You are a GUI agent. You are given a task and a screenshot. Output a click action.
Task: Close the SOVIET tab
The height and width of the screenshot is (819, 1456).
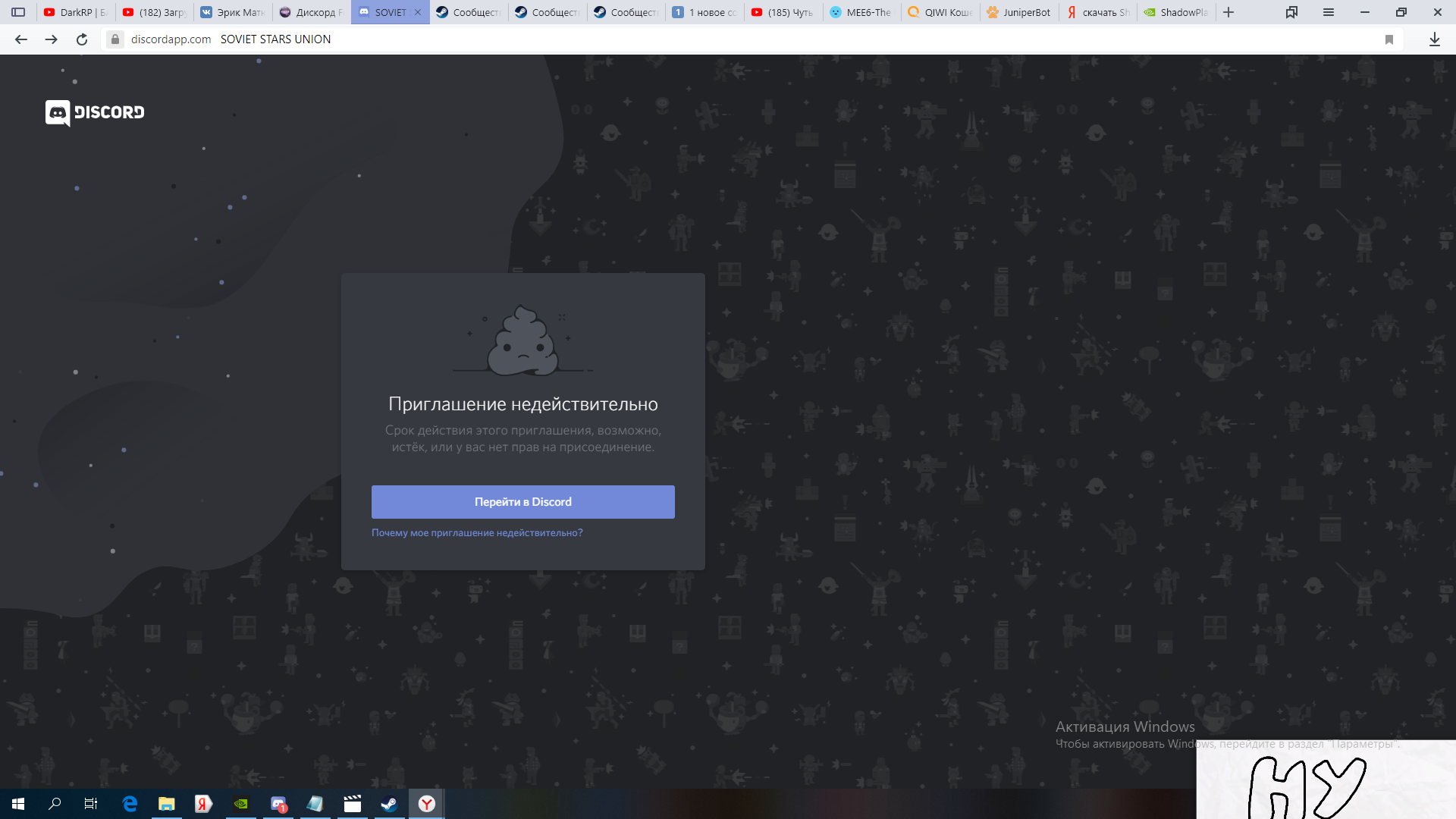click(418, 12)
